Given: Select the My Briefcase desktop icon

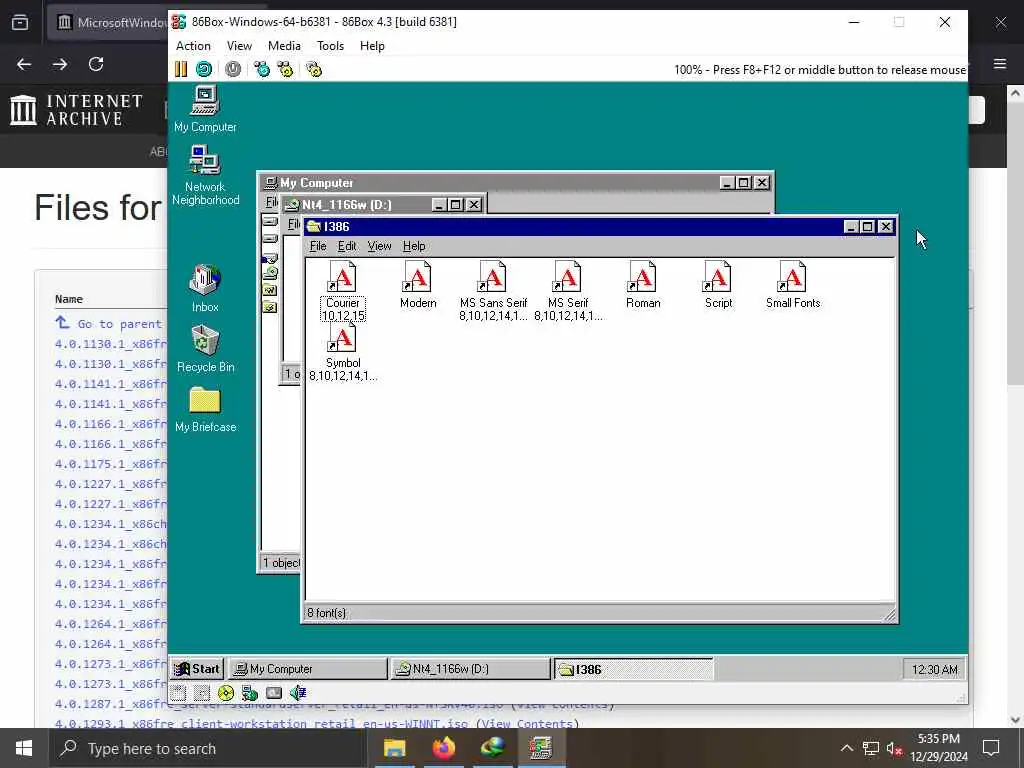Looking at the screenshot, I should coord(205,409).
